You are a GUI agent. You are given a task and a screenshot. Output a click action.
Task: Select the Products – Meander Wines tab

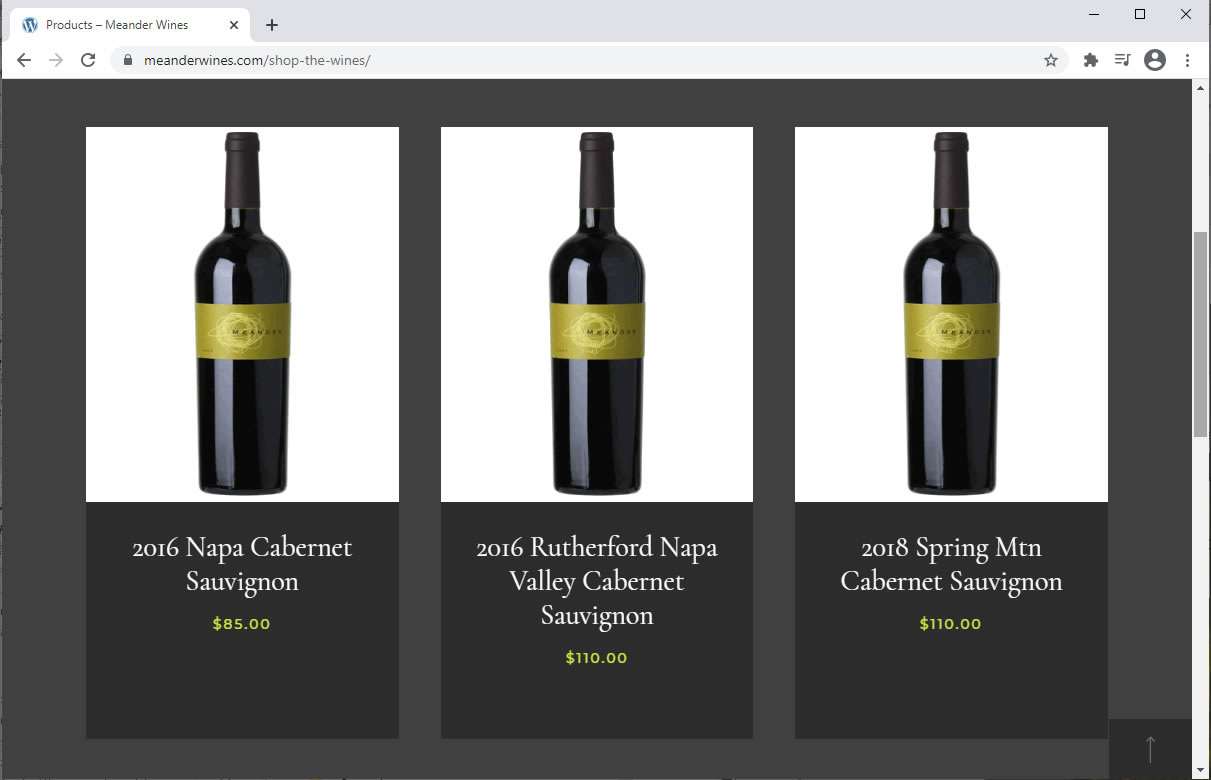pyautogui.click(x=117, y=25)
